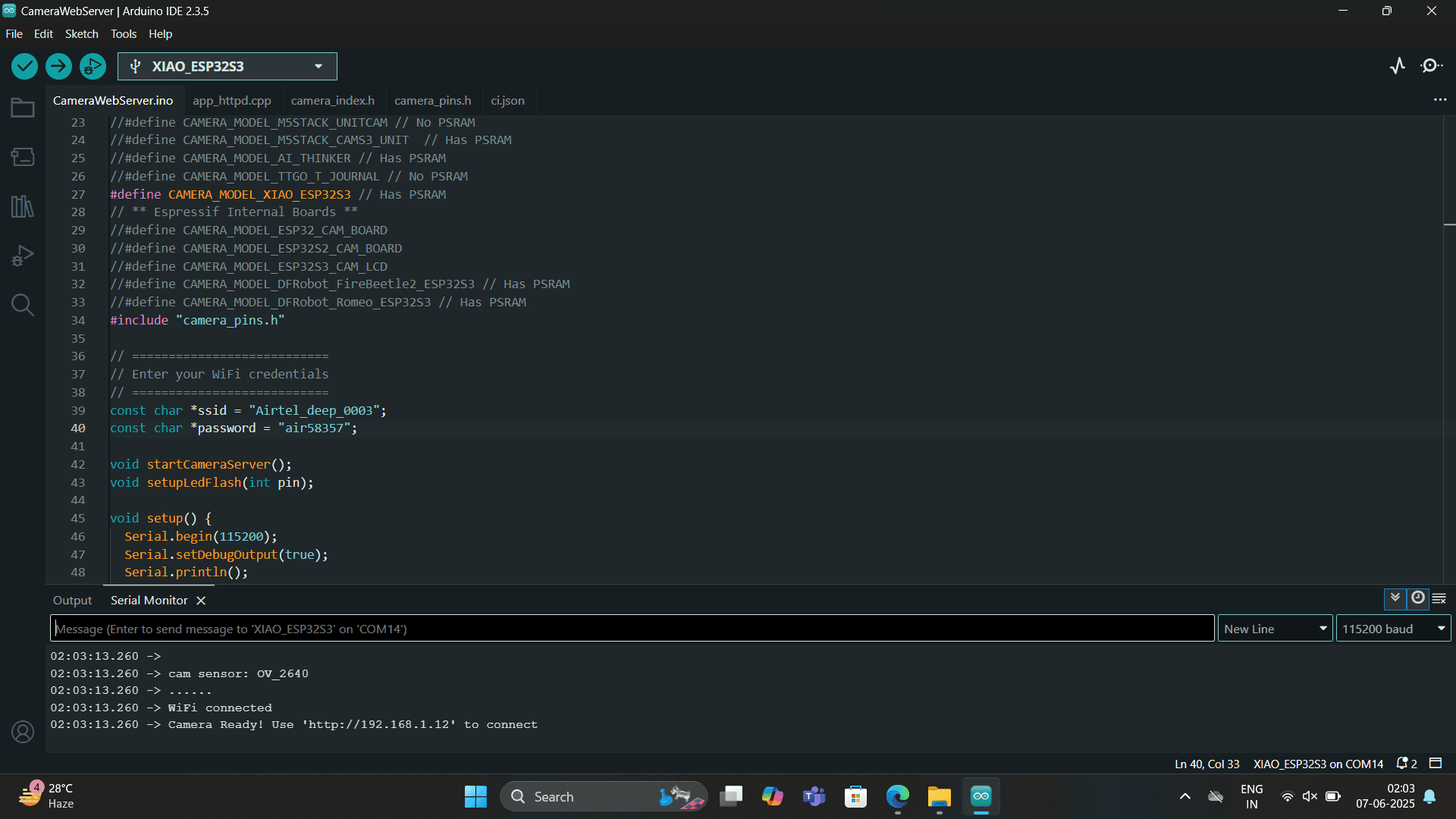1456x819 pixels.
Task: Open the New Line ending dropdown
Action: (1276, 629)
